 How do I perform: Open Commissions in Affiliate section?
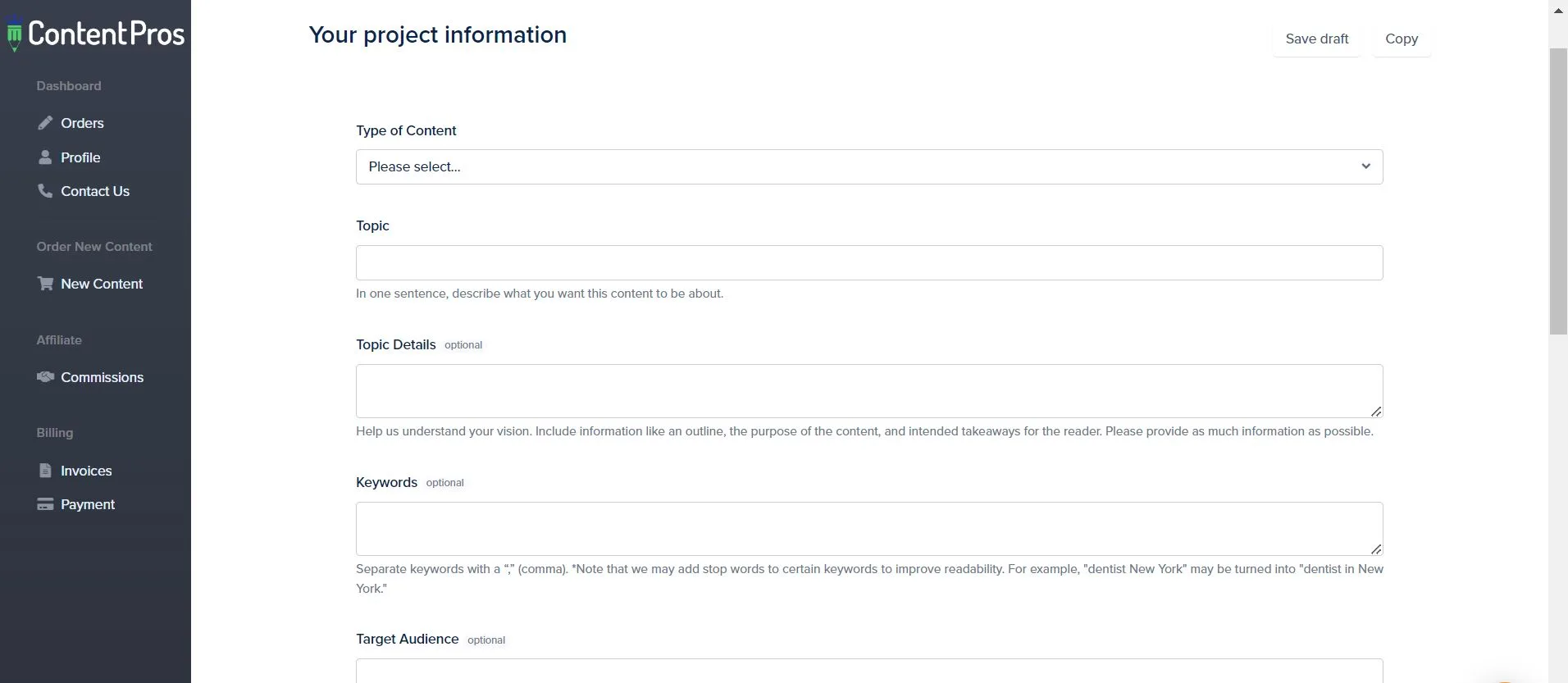pos(102,377)
